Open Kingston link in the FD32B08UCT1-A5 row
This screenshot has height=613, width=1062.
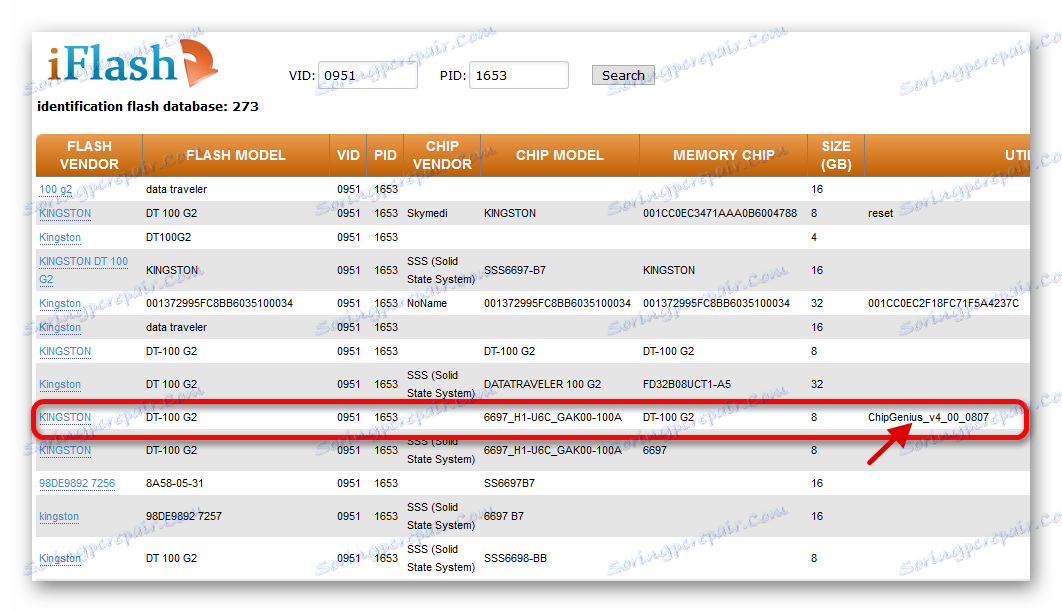click(60, 384)
